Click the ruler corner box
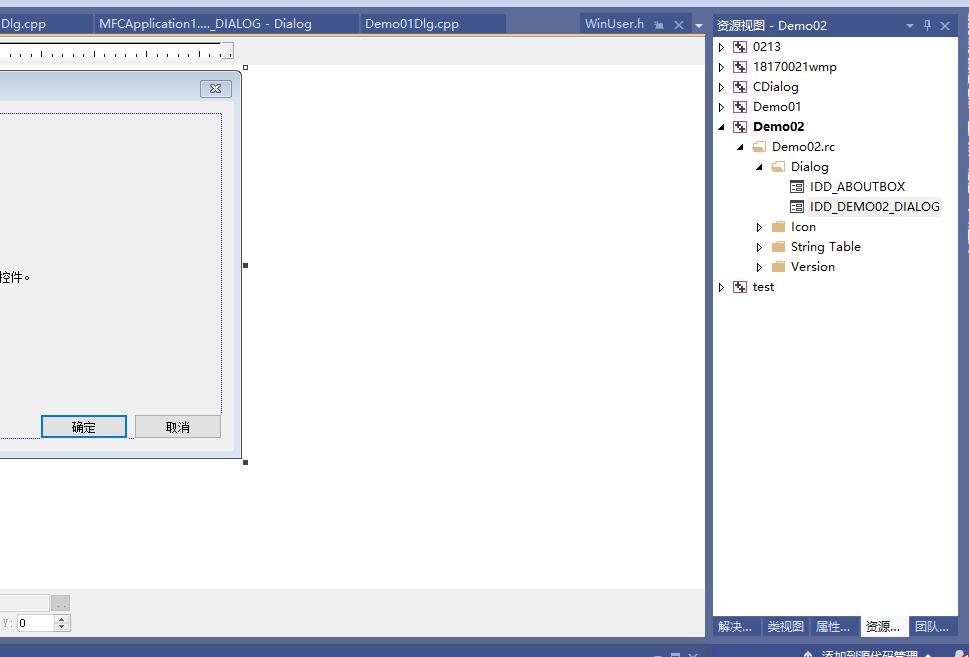Screen dimensions: 969x657 coord(227,51)
